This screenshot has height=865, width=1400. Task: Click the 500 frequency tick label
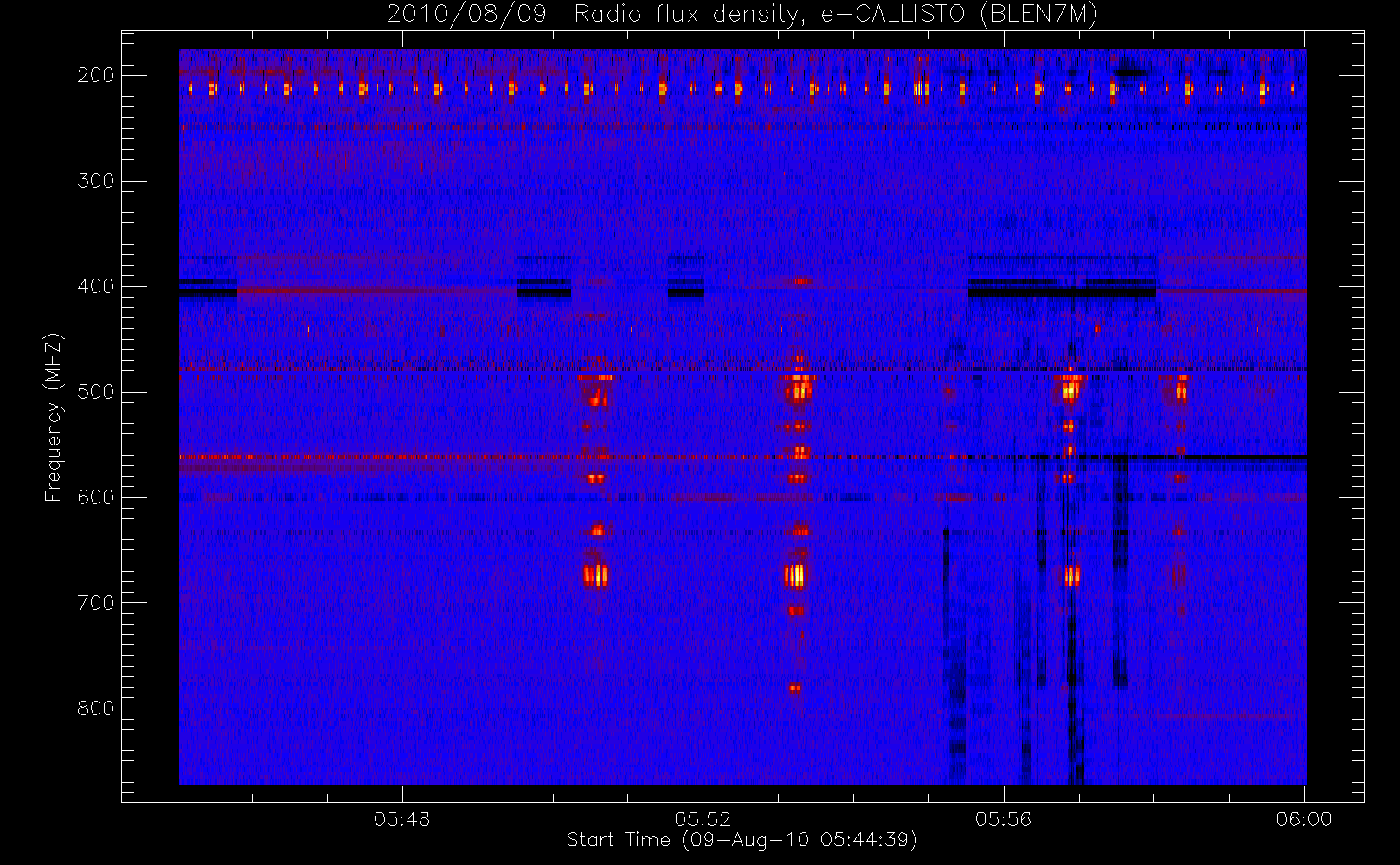pos(95,392)
